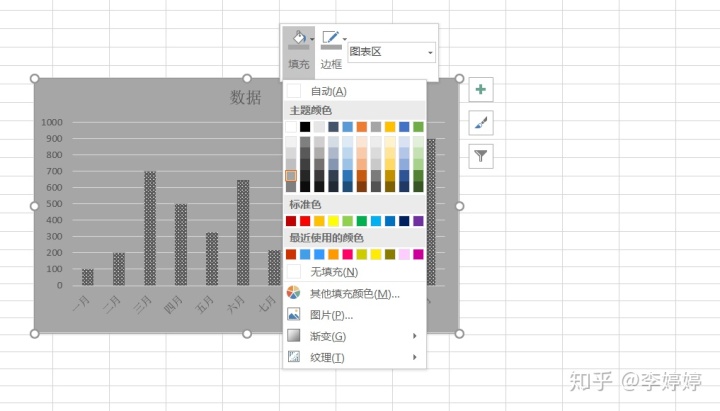Image resolution: width=720 pixels, height=411 pixels.
Task: Expand the 渐变(G) gradient submenu
Action: tap(354, 336)
